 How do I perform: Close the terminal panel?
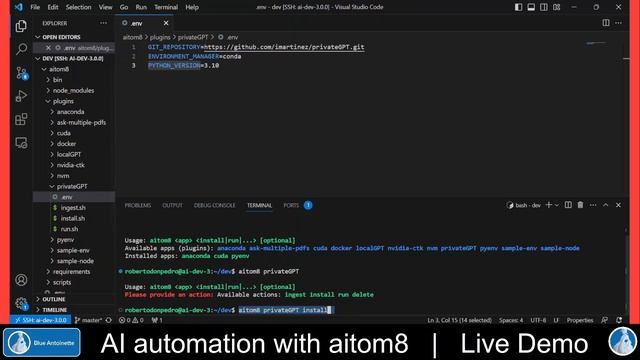(x=618, y=205)
